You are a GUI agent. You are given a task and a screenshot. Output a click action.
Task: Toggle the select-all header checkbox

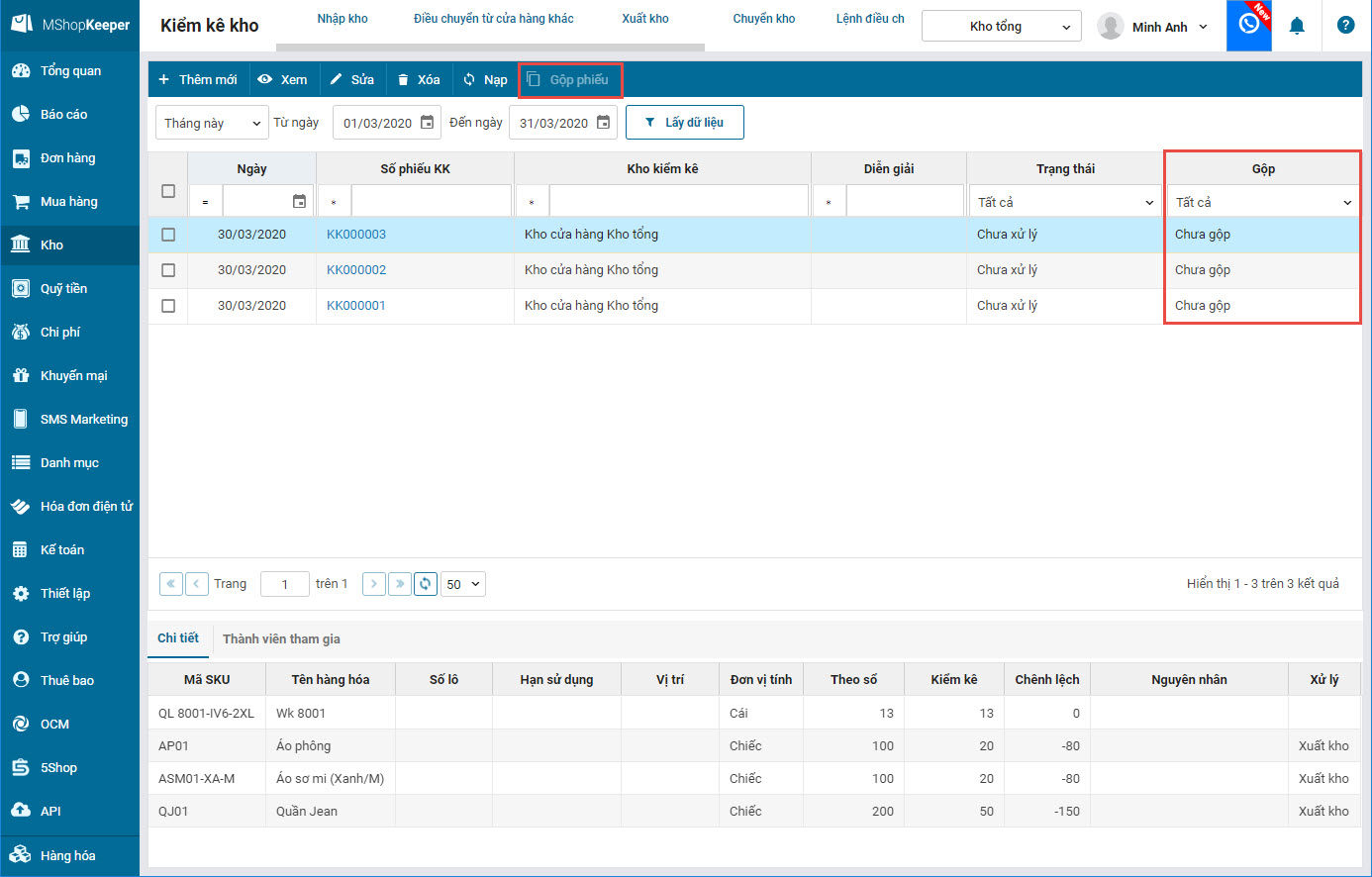pos(168,191)
